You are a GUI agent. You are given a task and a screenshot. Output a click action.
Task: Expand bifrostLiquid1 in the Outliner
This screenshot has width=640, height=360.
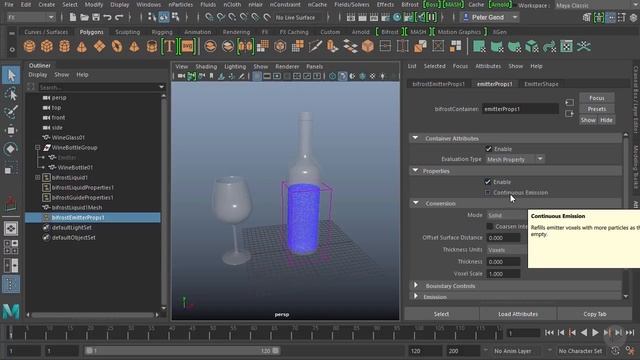pos(38,178)
